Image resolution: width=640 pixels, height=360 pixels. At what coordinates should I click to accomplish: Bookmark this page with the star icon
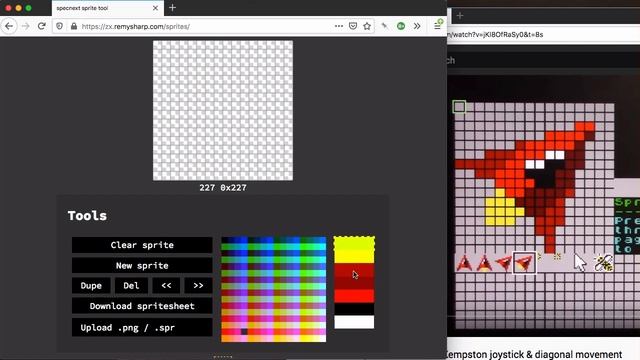point(367,26)
